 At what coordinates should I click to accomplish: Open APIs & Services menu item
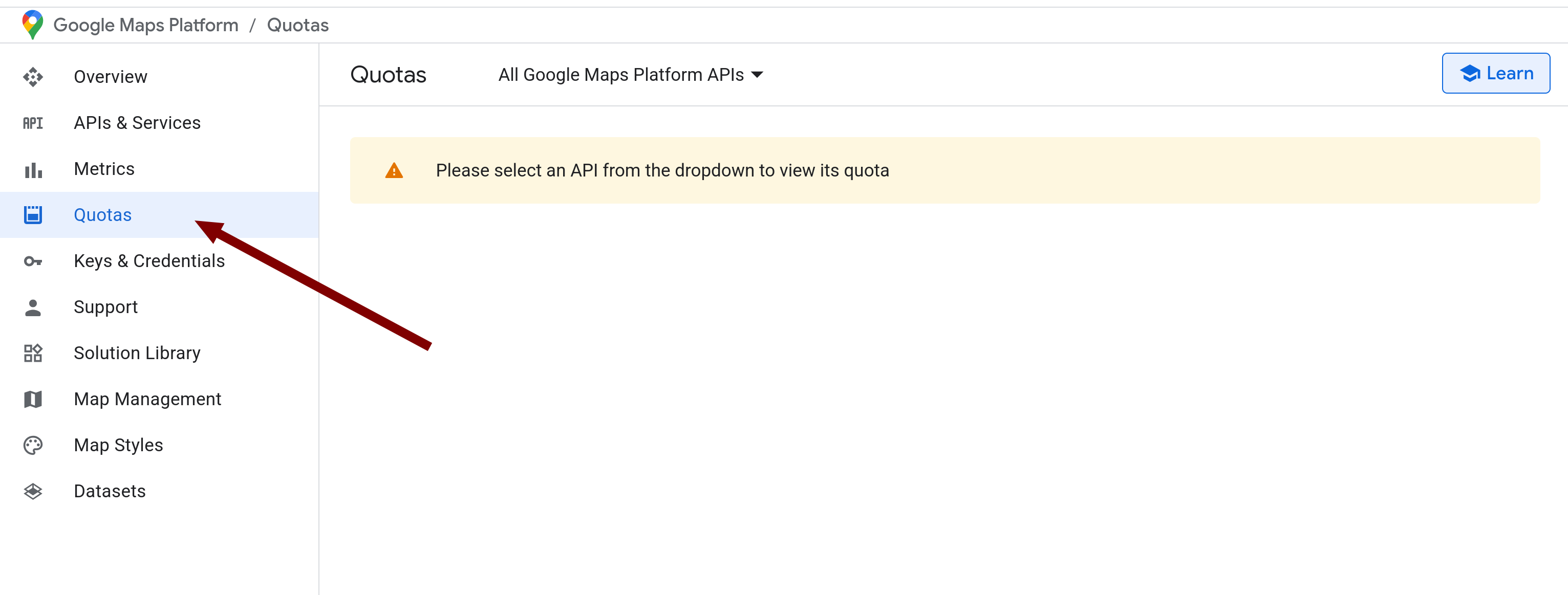point(137,123)
